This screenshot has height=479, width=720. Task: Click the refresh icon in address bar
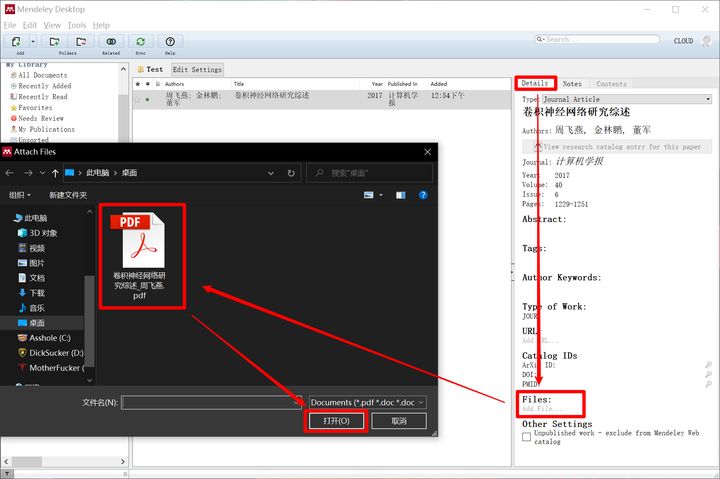(x=291, y=173)
